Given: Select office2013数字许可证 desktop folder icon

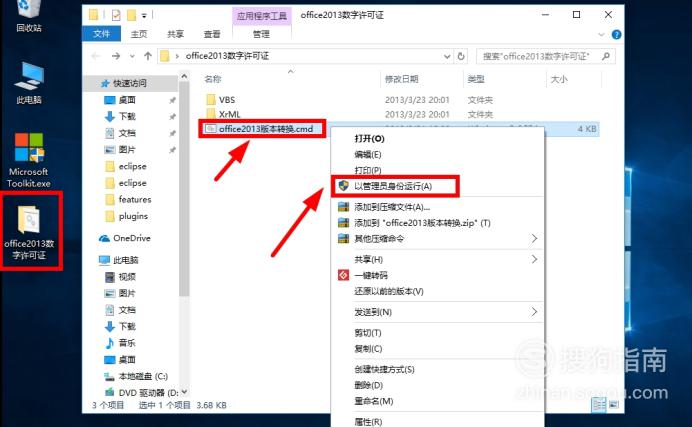Looking at the screenshot, I should (29, 232).
